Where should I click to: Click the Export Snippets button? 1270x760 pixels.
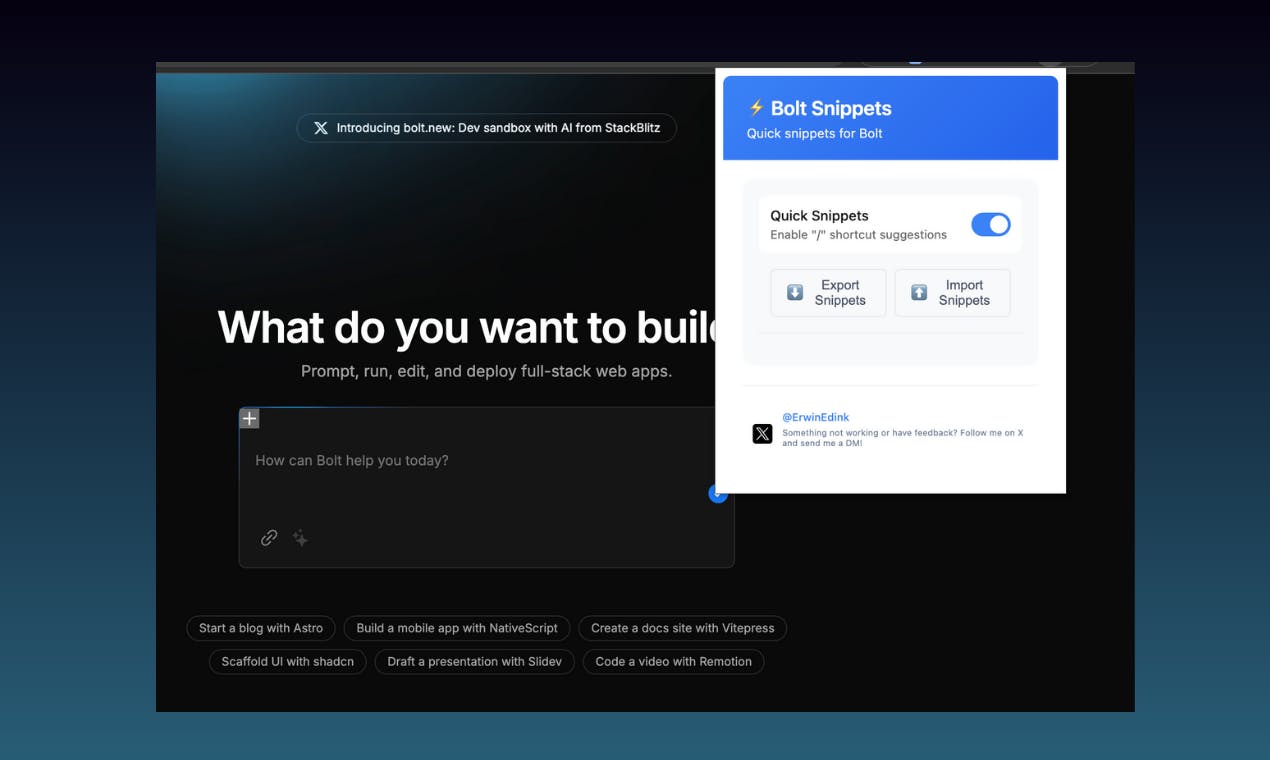click(x=828, y=293)
